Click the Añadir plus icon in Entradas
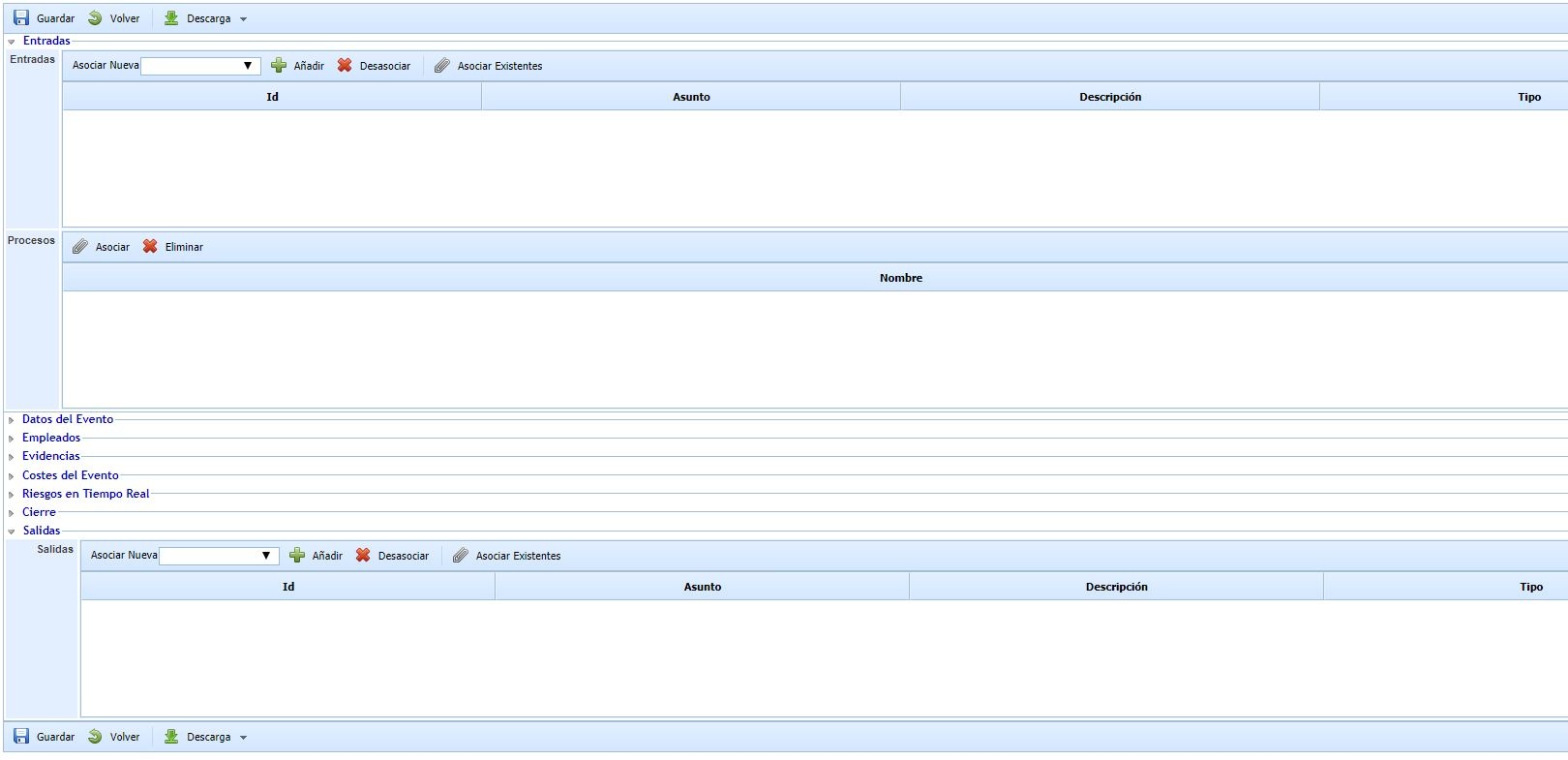This screenshot has height=760, width=1568. (279, 66)
